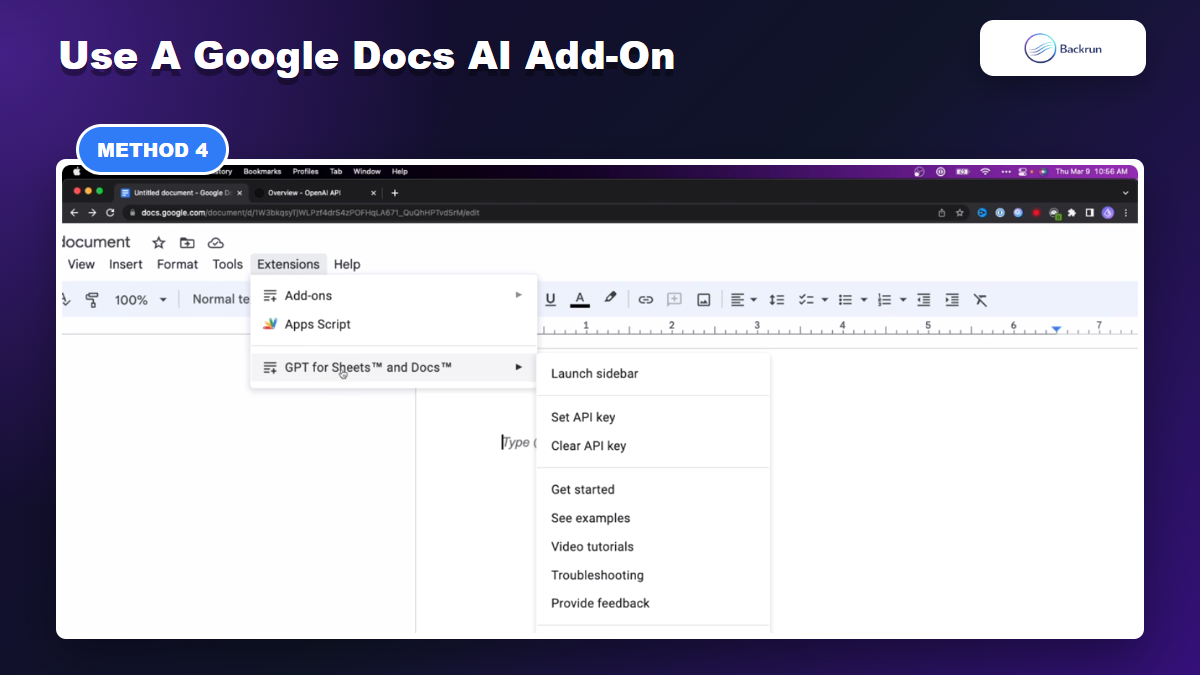Expand the GPT for Sheets submenu arrow
Image resolution: width=1200 pixels, height=675 pixels.
[519, 367]
